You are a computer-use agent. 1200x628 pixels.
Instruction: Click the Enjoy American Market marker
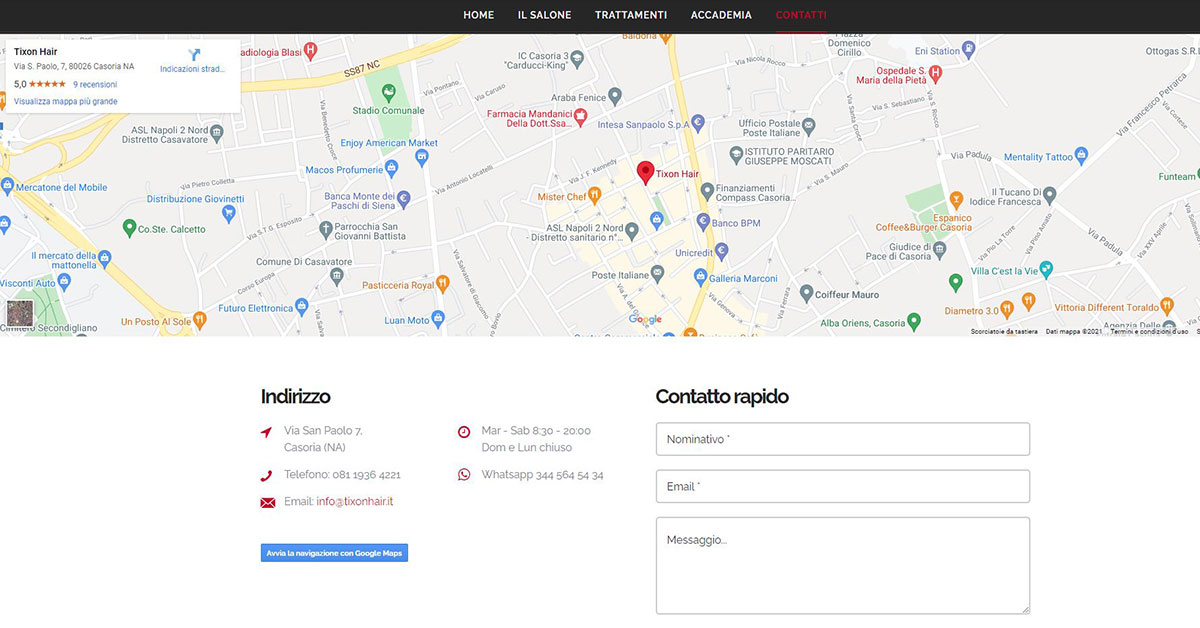click(x=421, y=156)
